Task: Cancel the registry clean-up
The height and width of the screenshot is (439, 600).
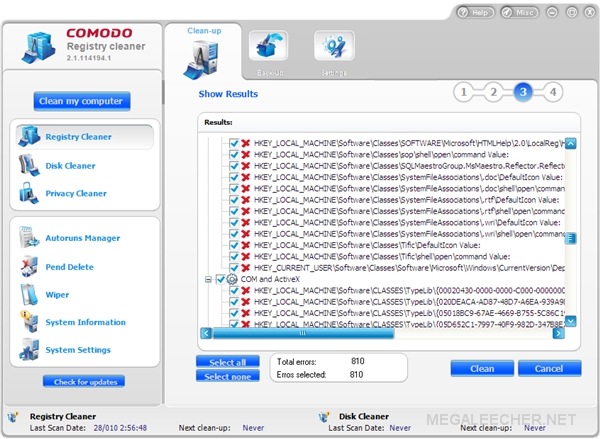Action: coord(549,368)
